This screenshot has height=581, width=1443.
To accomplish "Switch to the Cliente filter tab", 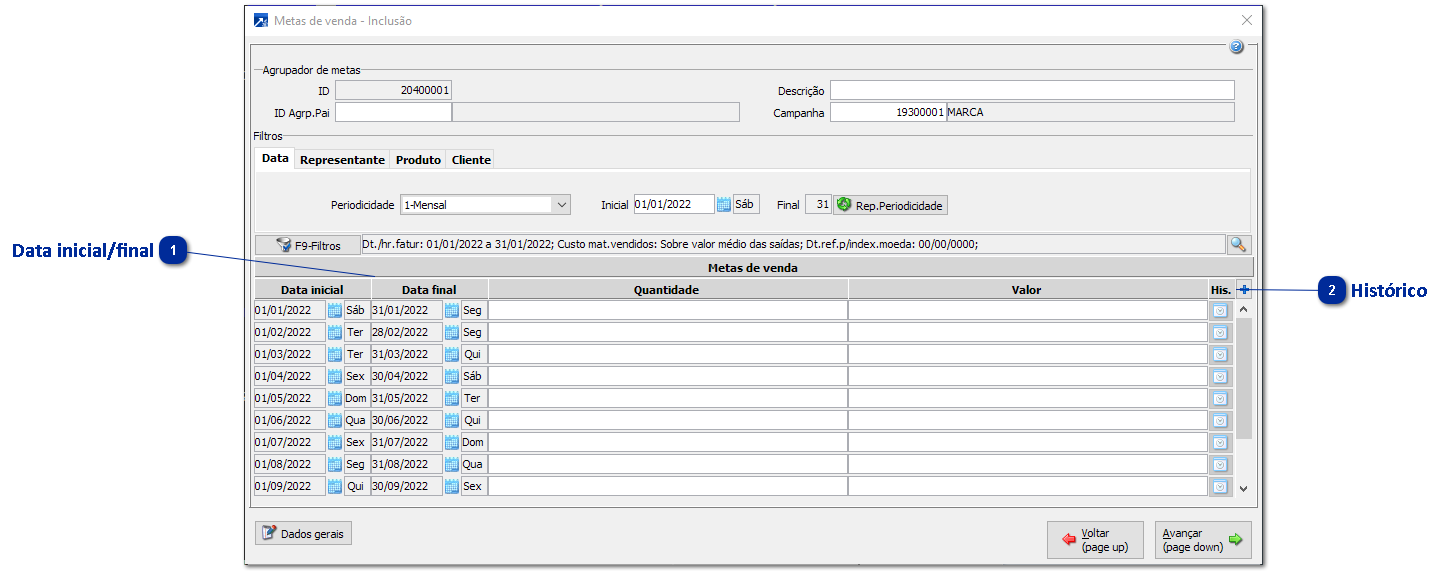I will (x=470, y=160).
